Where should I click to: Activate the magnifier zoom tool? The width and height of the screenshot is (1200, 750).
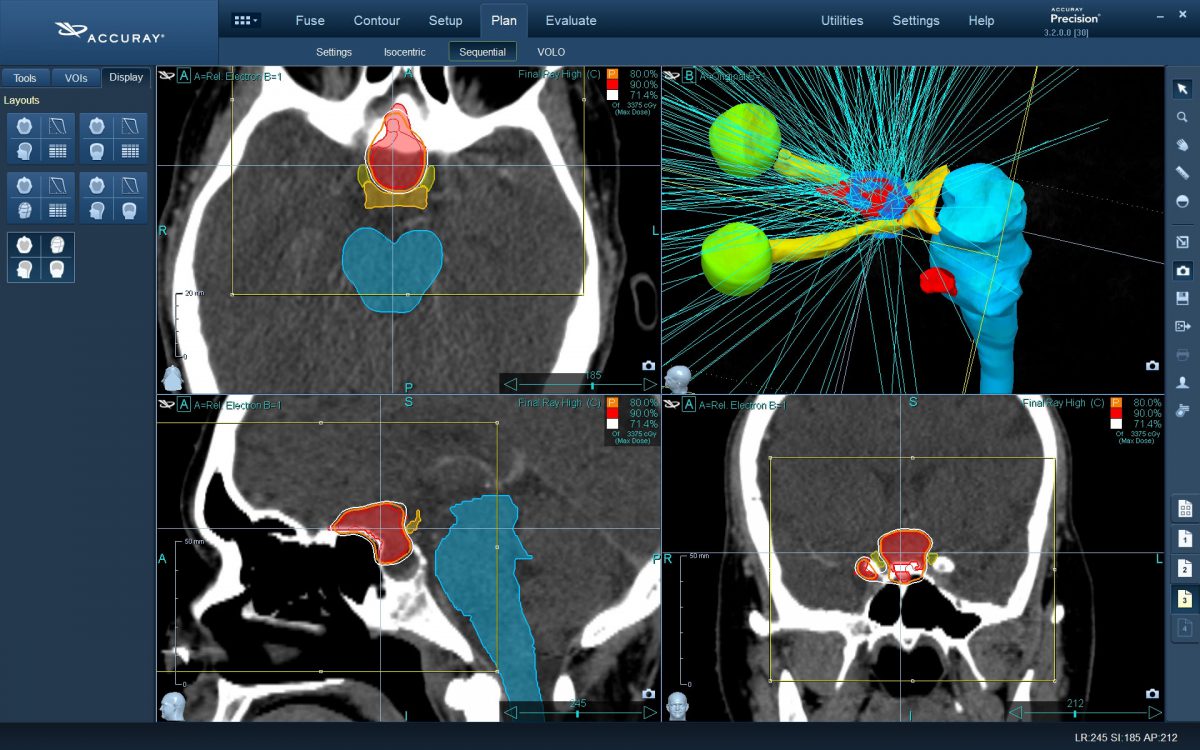[x=1182, y=117]
